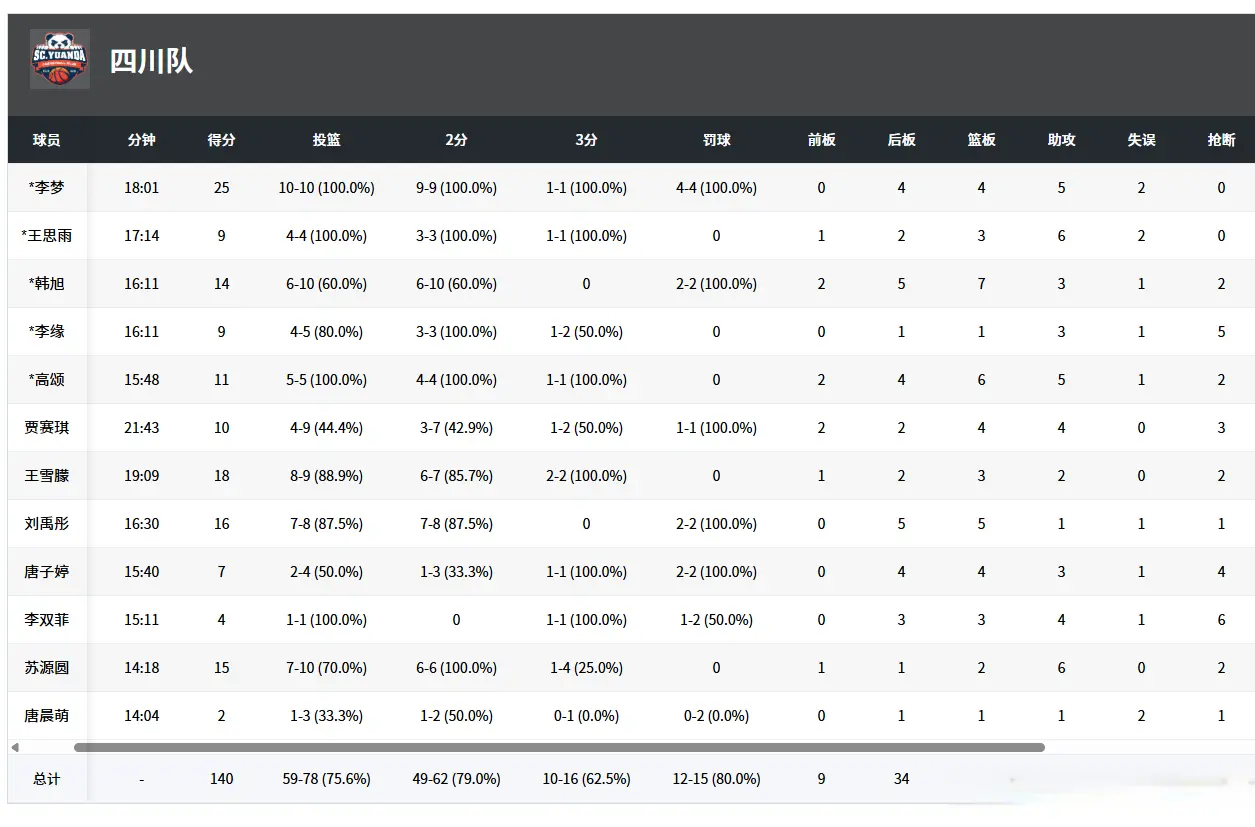
Task: Sort by 得分 column header
Action: 221,140
